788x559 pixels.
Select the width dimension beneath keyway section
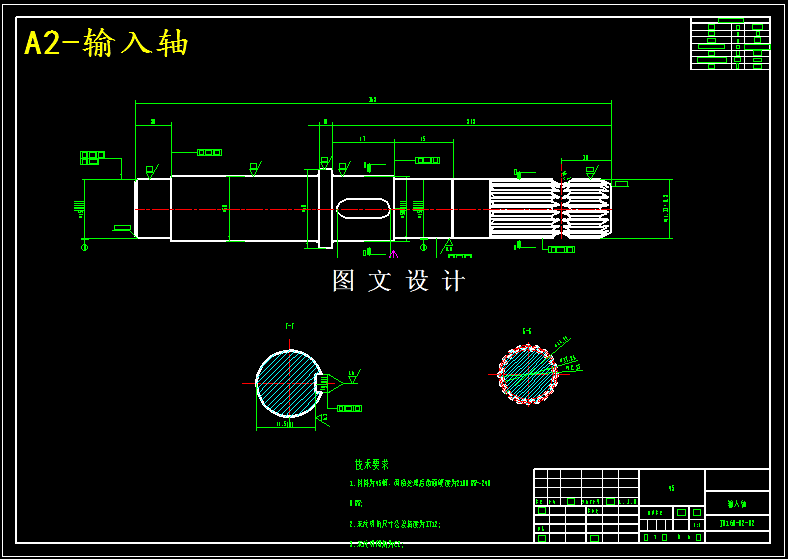coord(284,425)
